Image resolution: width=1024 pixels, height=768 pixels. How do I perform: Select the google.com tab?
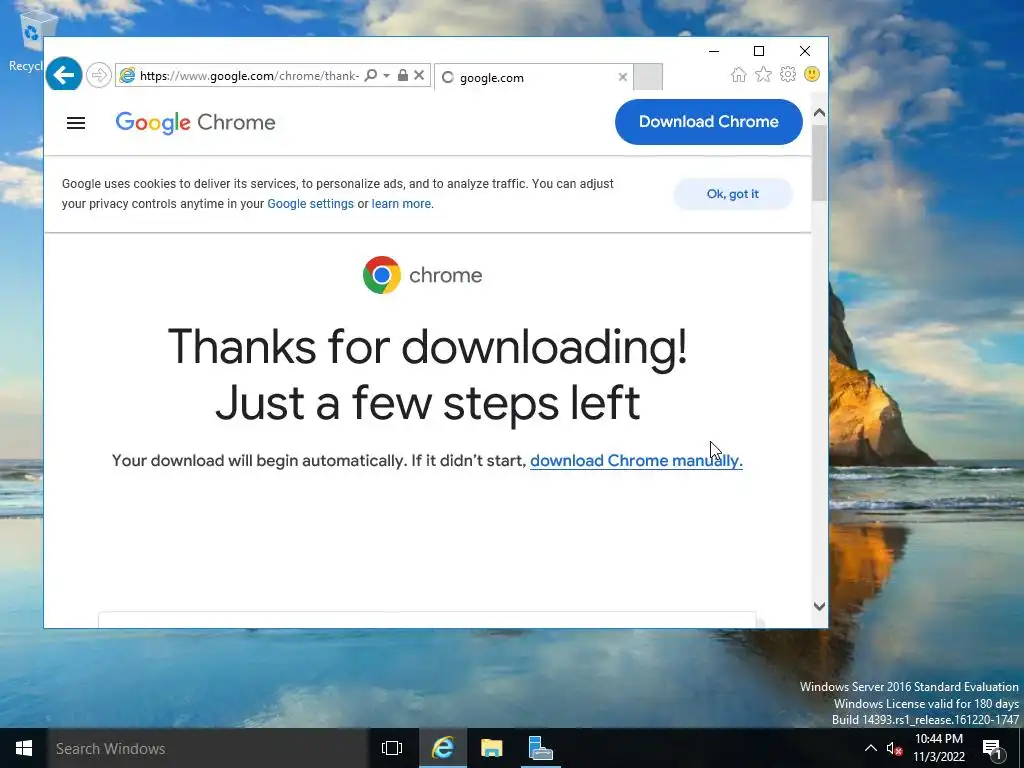point(534,77)
